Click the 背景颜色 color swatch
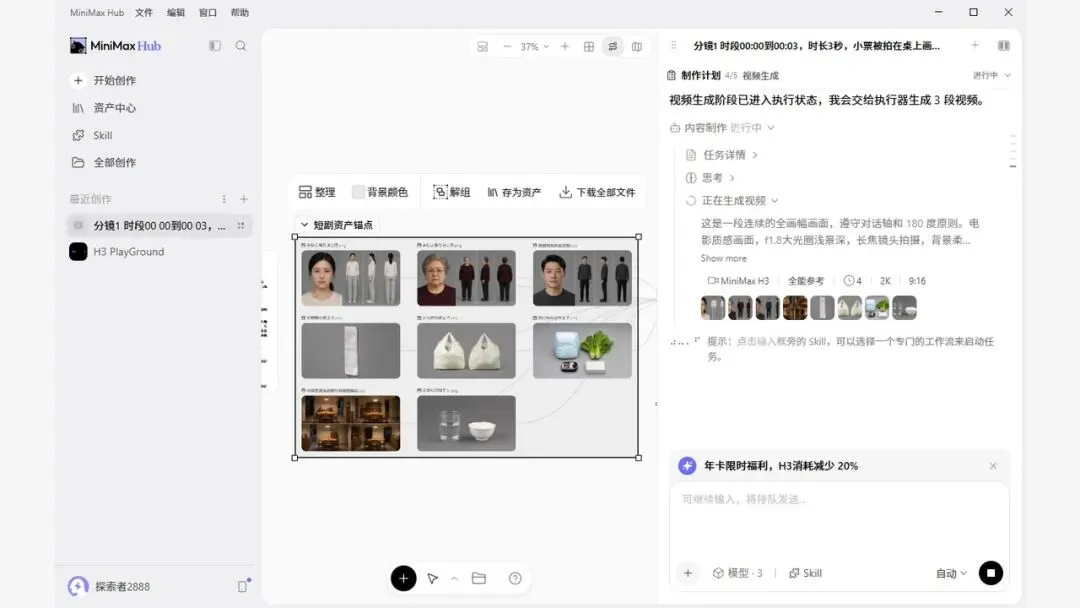Viewport: 1080px width, 608px height. 358,192
